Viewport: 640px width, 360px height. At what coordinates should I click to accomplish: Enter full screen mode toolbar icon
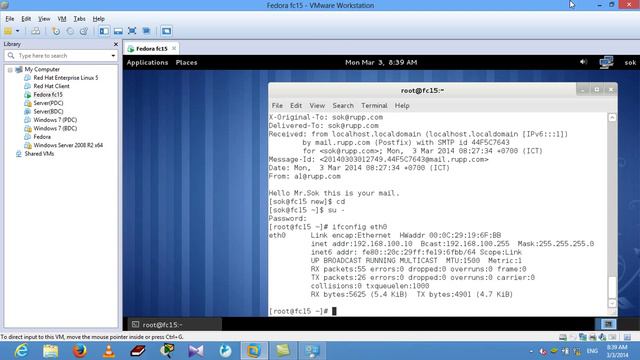pyautogui.click(x=132, y=31)
